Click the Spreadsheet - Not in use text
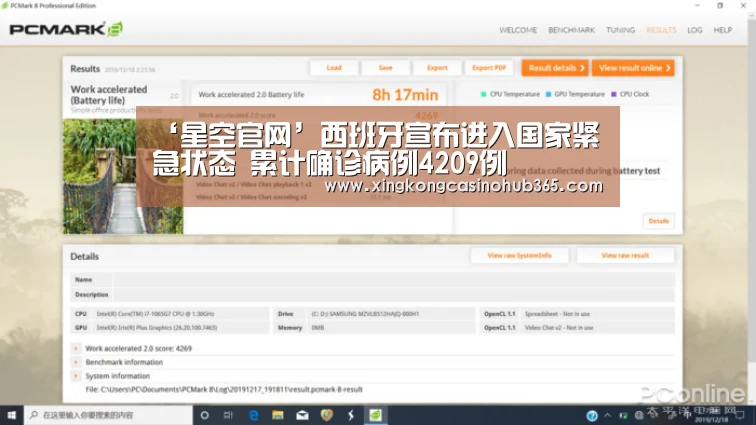This screenshot has height=425, width=756. 557,314
